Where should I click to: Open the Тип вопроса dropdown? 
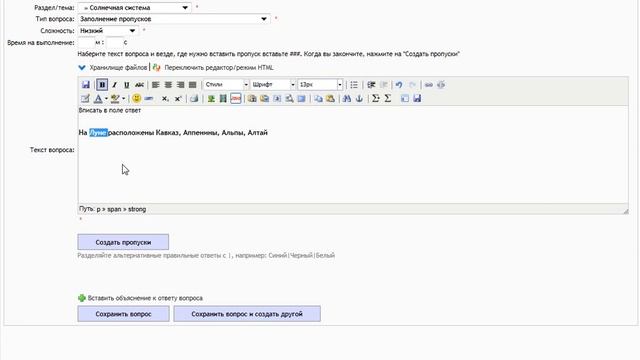pos(173,19)
